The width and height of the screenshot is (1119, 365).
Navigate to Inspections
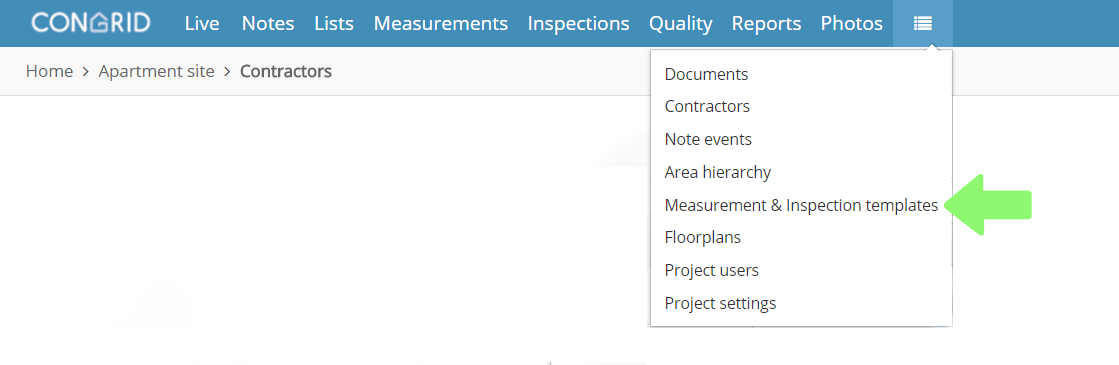pos(578,24)
